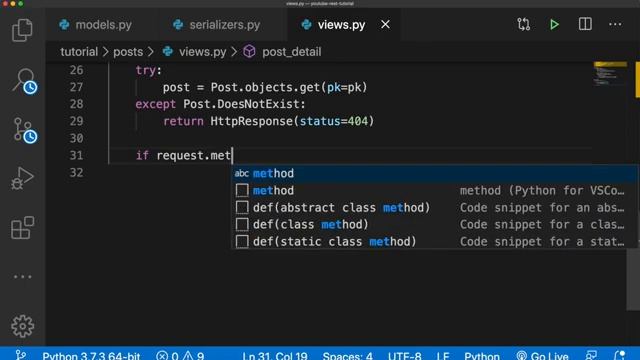Click the Open Changes compare icon
Viewport: 640px width, 360px height.
click(x=524, y=24)
